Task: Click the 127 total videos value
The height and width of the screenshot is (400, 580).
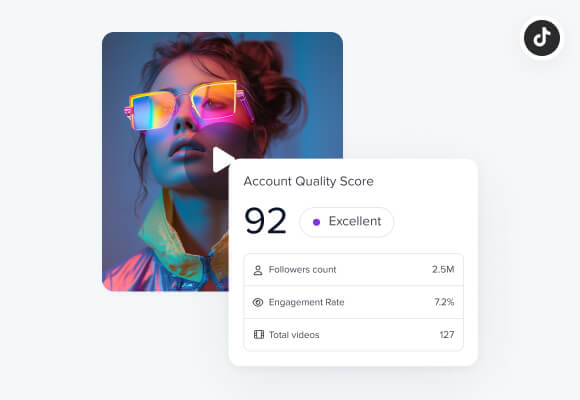Action: pyautogui.click(x=447, y=335)
